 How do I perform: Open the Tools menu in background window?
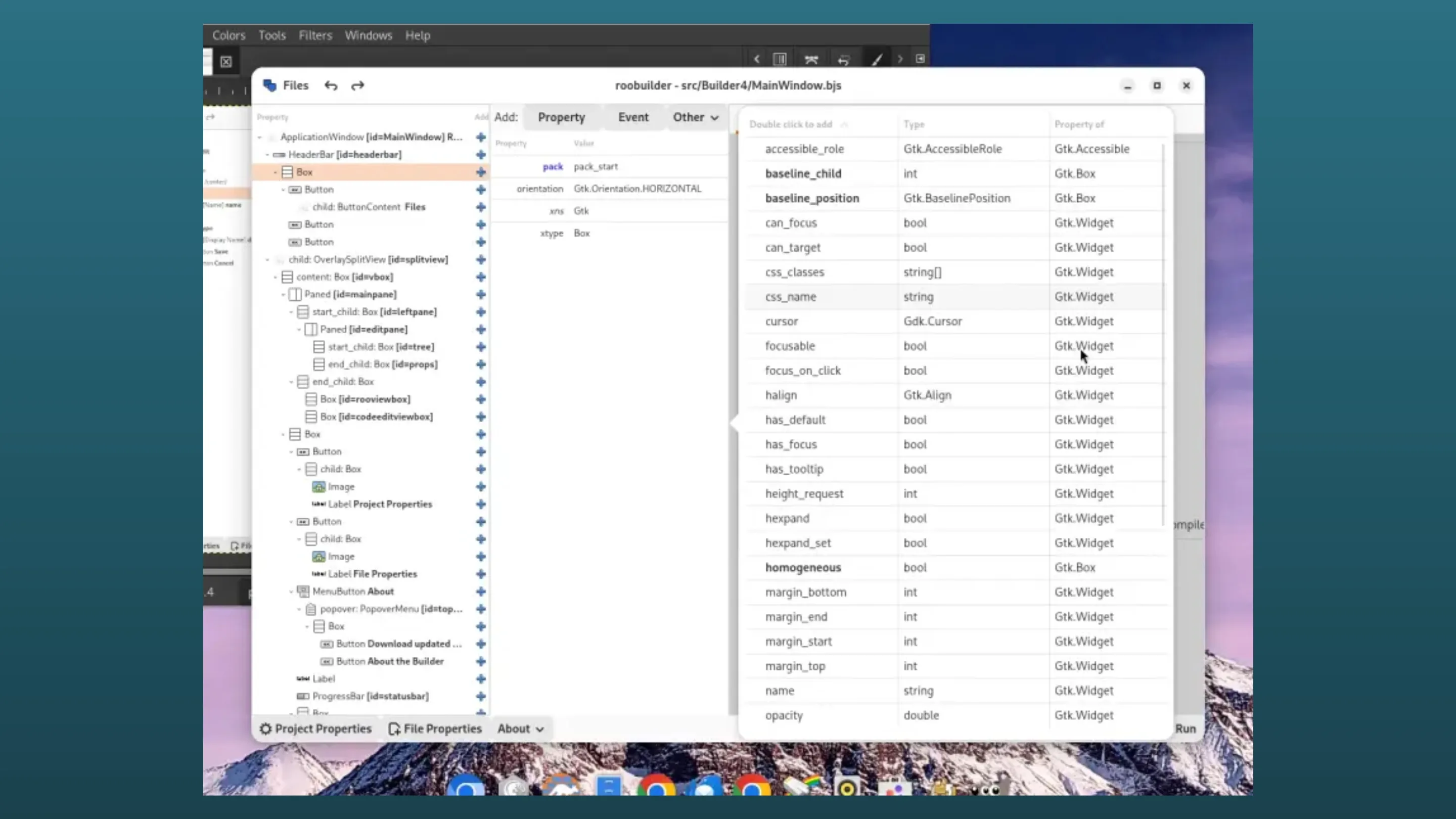click(272, 35)
